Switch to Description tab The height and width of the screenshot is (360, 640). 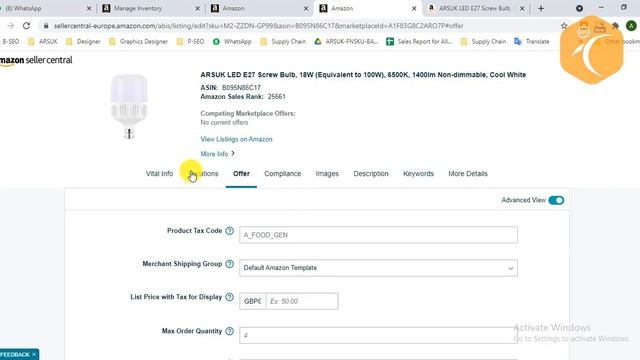click(371, 174)
